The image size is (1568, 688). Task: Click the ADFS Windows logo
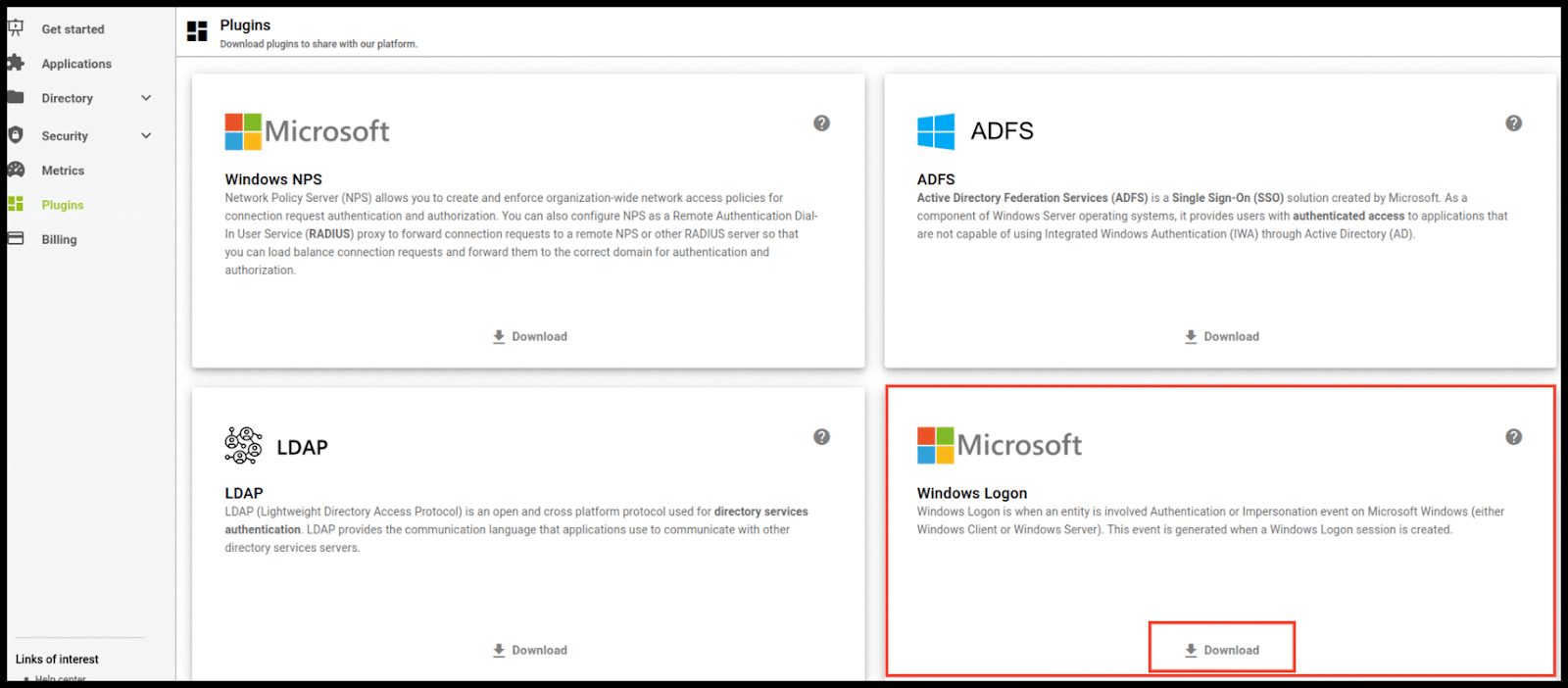[x=936, y=131]
